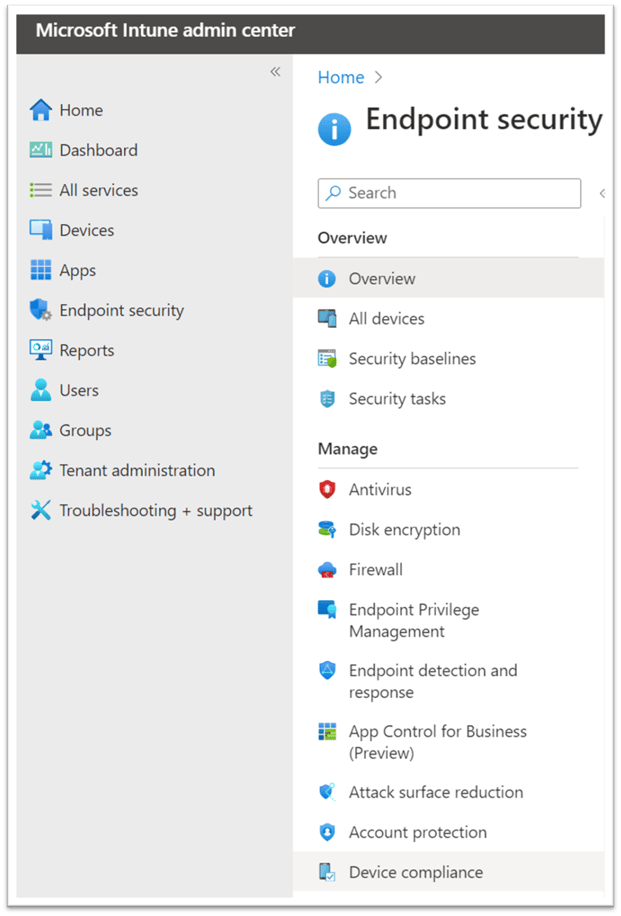Collapse the Endpoint security menu pane arrow
Screen dimensions: 621x916
pos(601,193)
